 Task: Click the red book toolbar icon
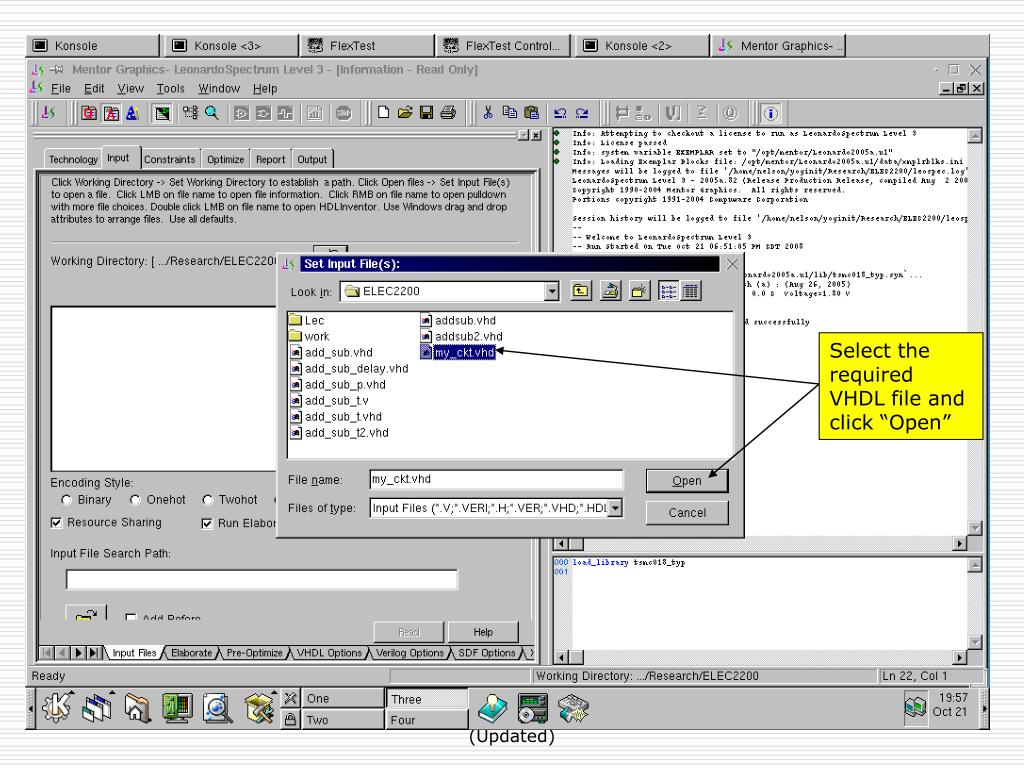[x=89, y=113]
